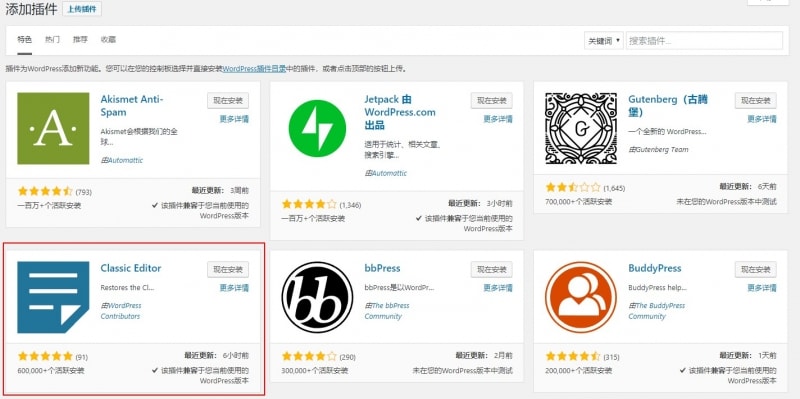The image size is (800, 399).
Task: Click the Jetpack 由 WordPress.com 出品 title
Action: (x=399, y=112)
